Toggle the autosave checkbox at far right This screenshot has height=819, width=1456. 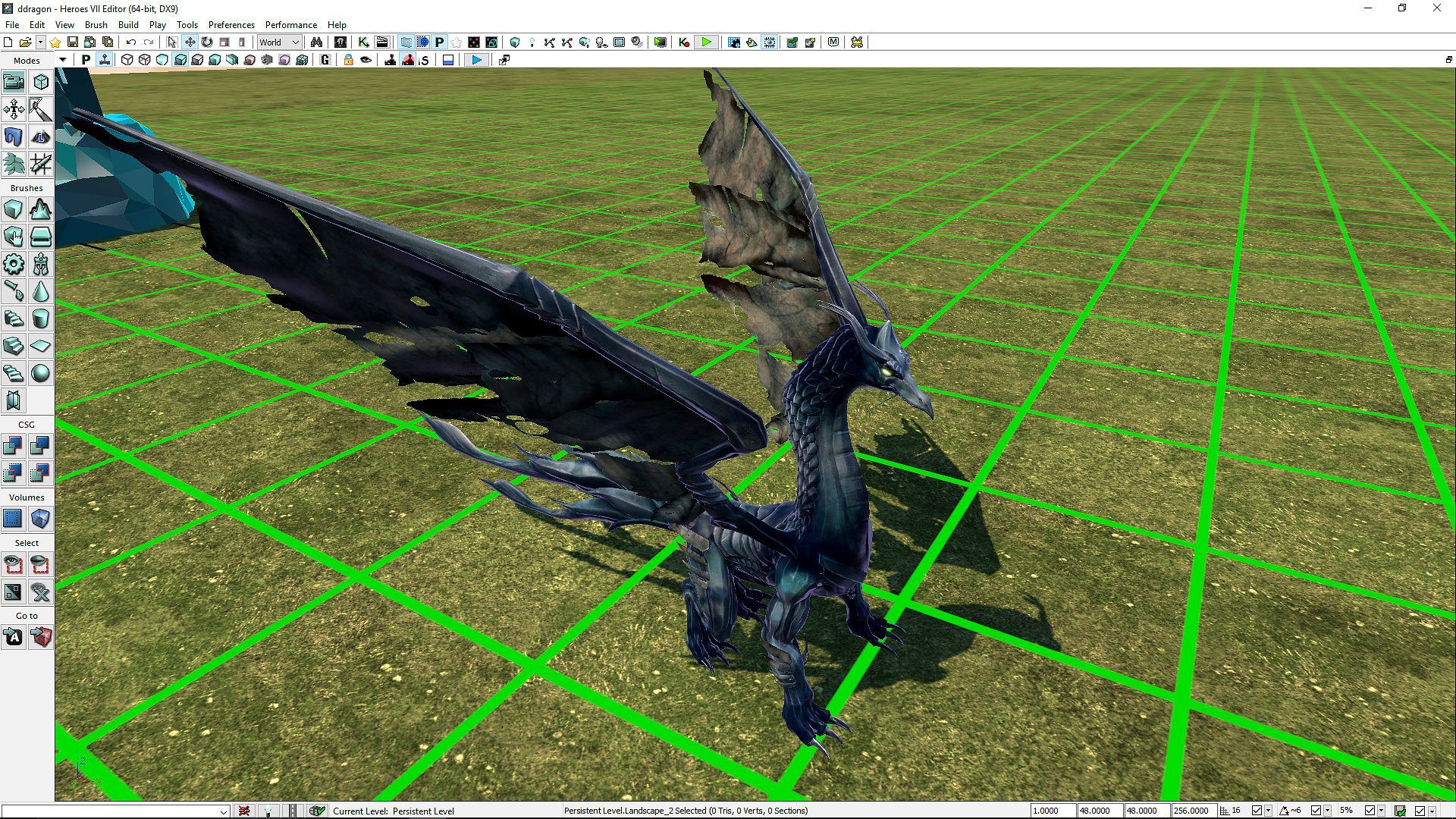[x=1420, y=811]
